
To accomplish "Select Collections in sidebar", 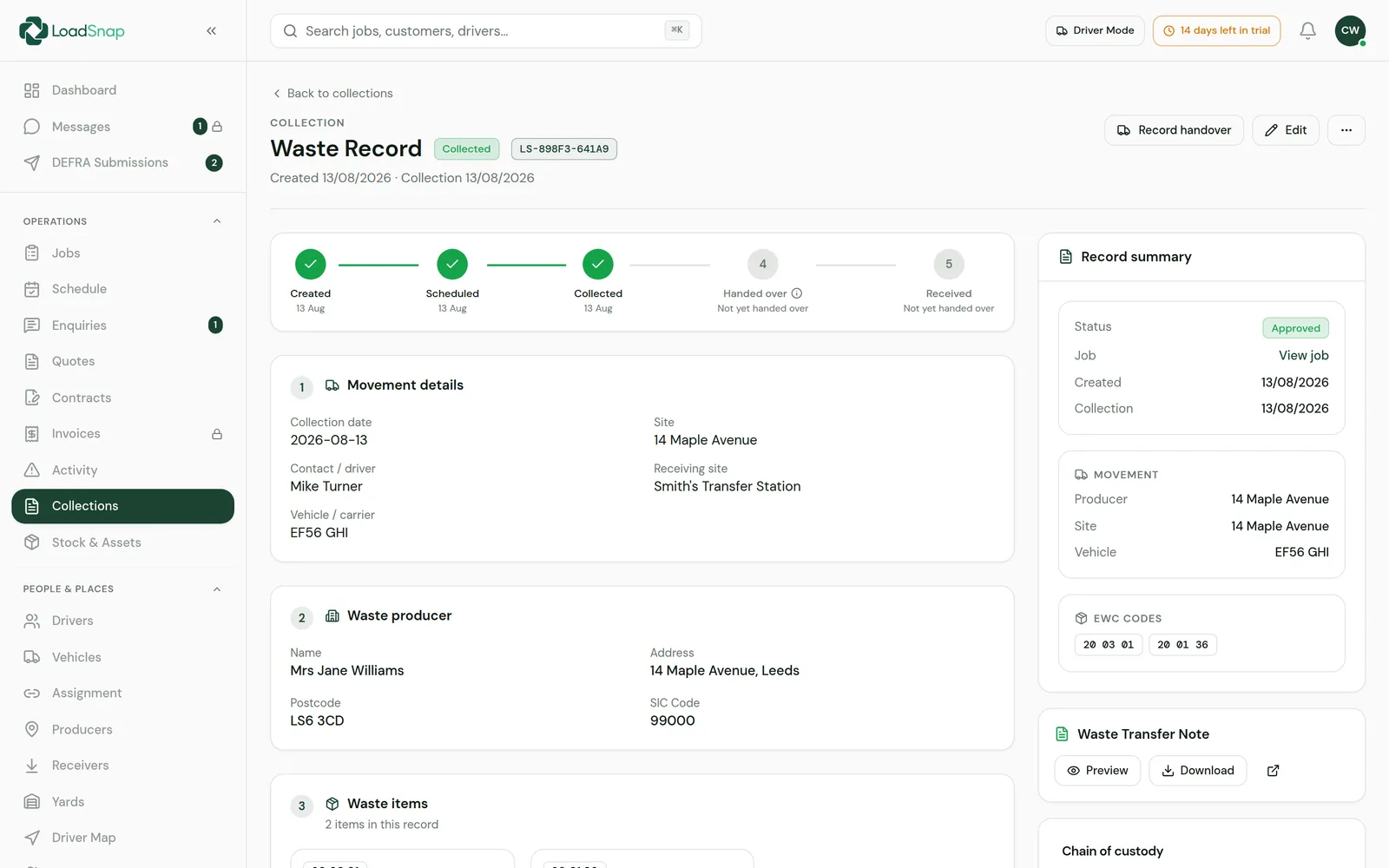I will click(122, 506).
